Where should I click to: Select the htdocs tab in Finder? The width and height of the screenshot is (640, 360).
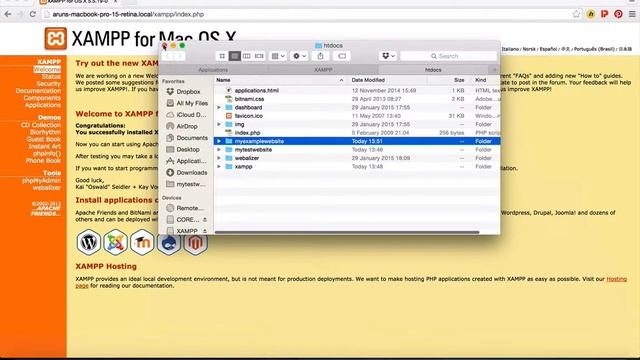point(433,70)
